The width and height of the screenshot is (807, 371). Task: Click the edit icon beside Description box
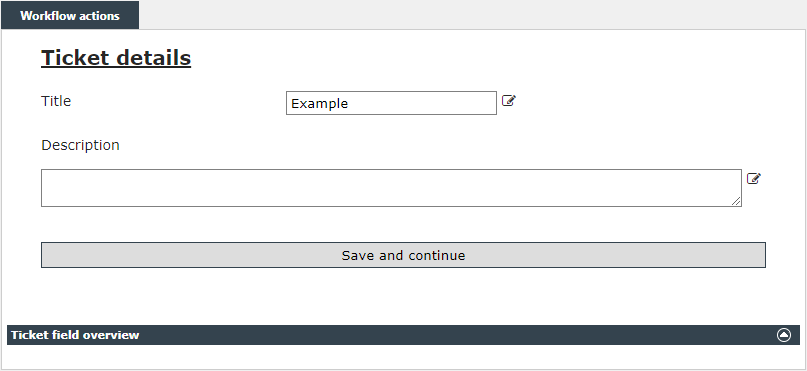(x=753, y=179)
